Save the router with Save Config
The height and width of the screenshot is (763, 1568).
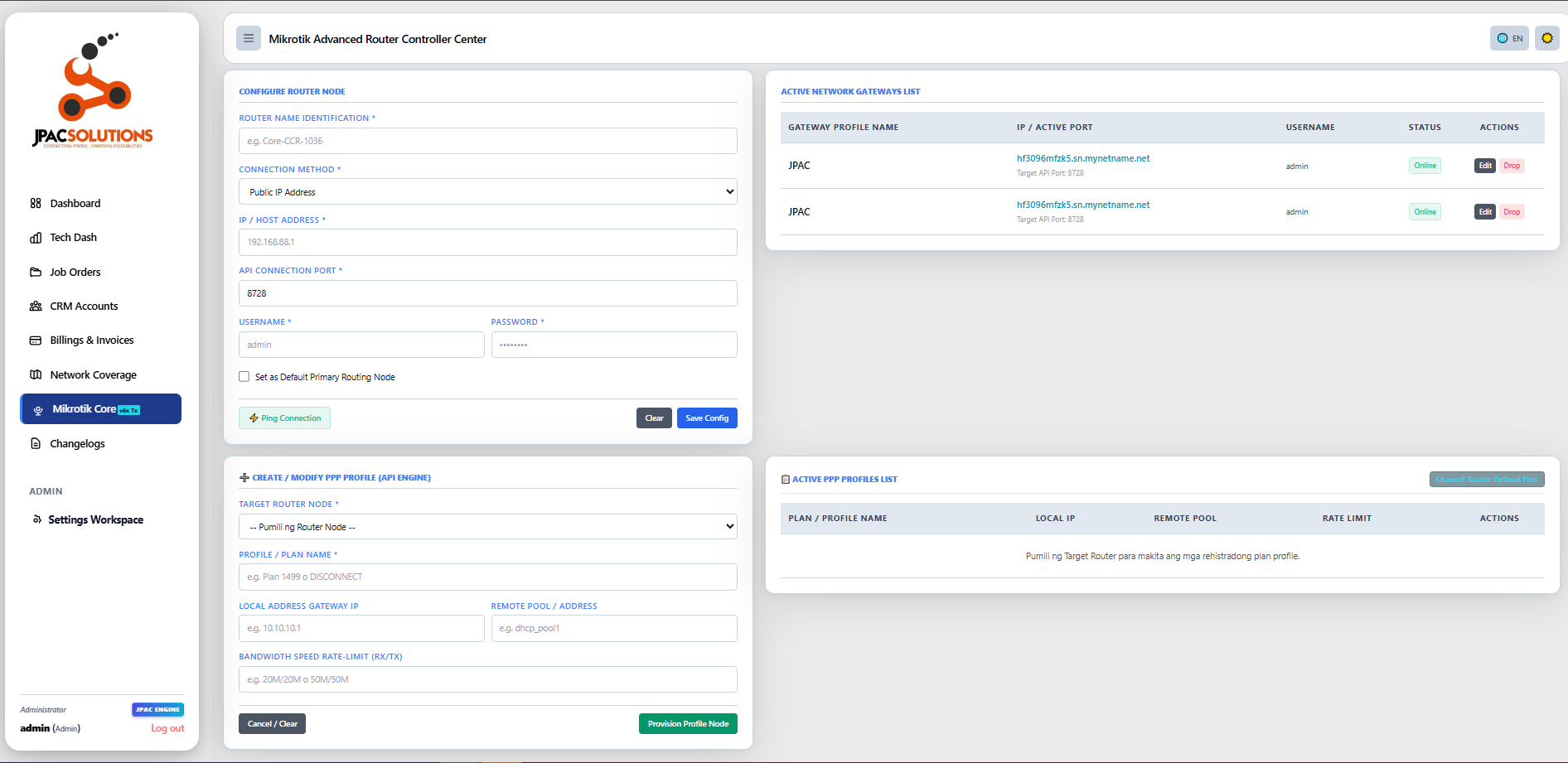click(x=707, y=418)
